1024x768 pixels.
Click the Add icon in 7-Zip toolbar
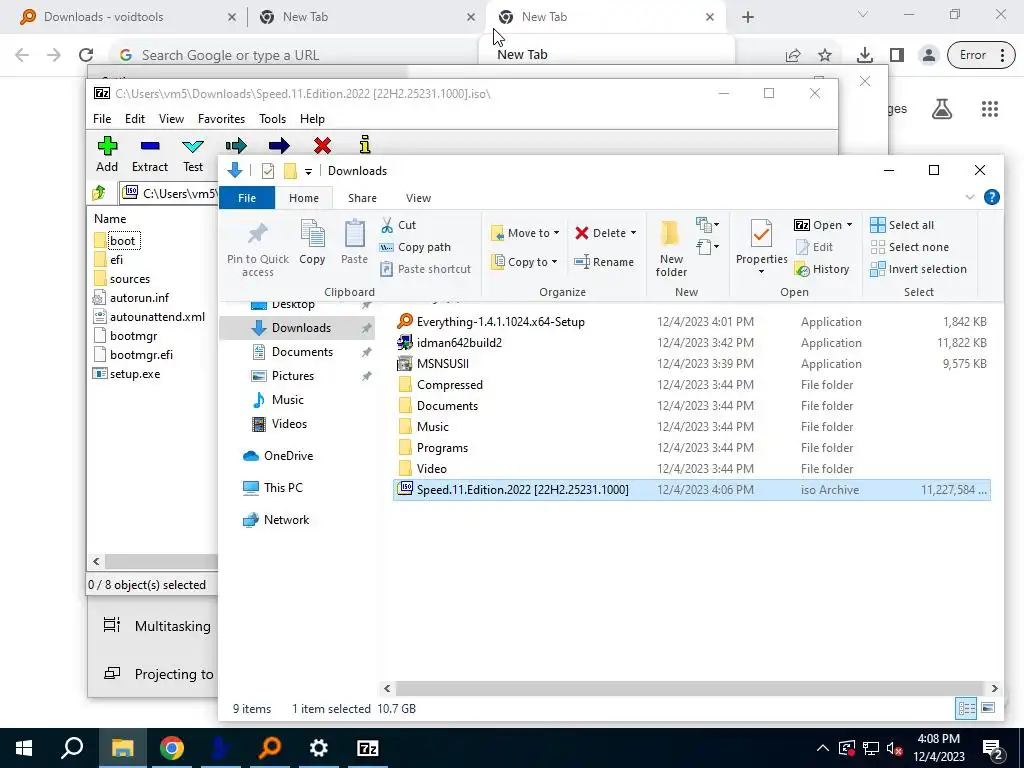click(107, 146)
